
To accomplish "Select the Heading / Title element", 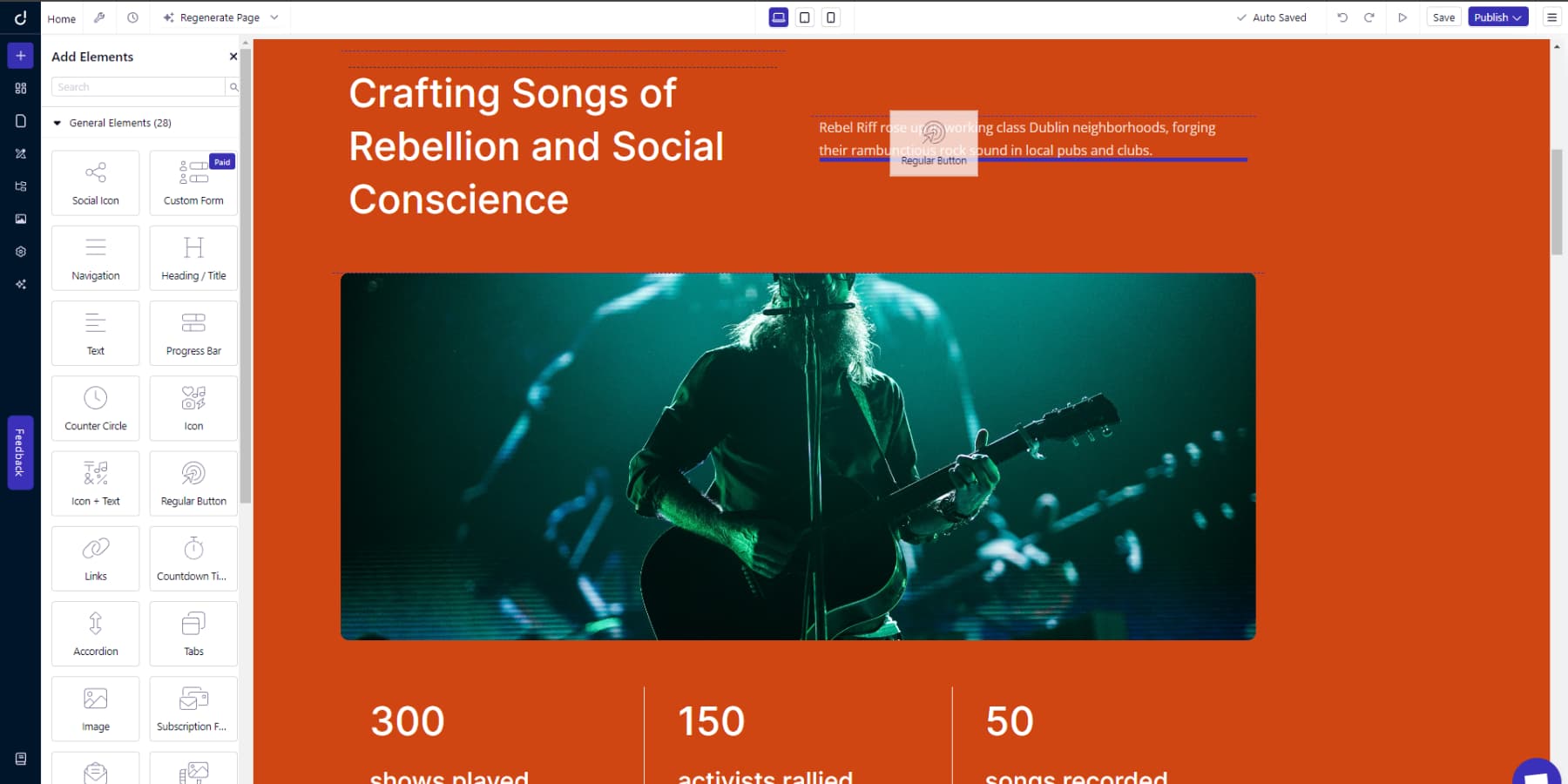I will click(x=193, y=257).
